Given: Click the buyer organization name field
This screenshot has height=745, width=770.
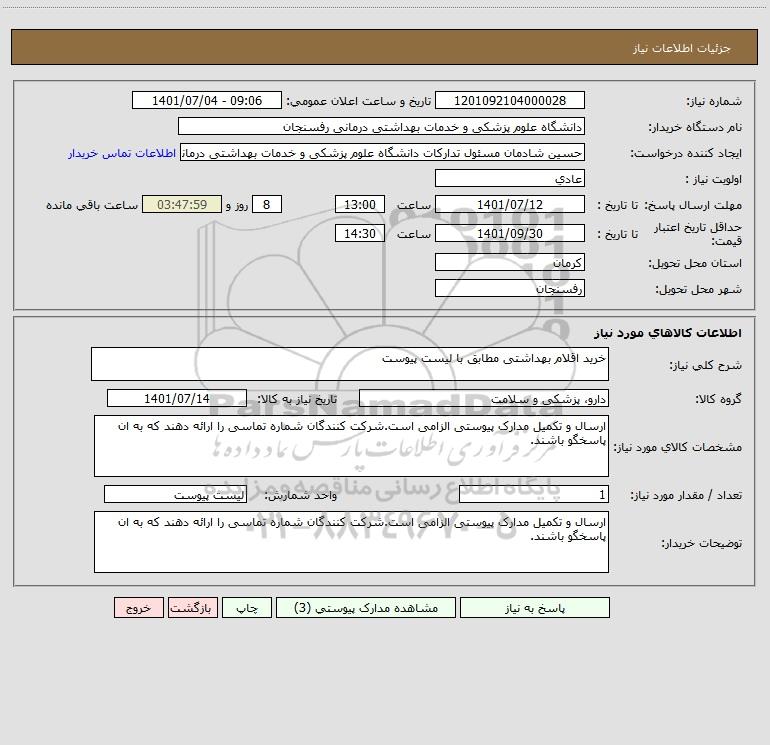Looking at the screenshot, I should point(381,126).
